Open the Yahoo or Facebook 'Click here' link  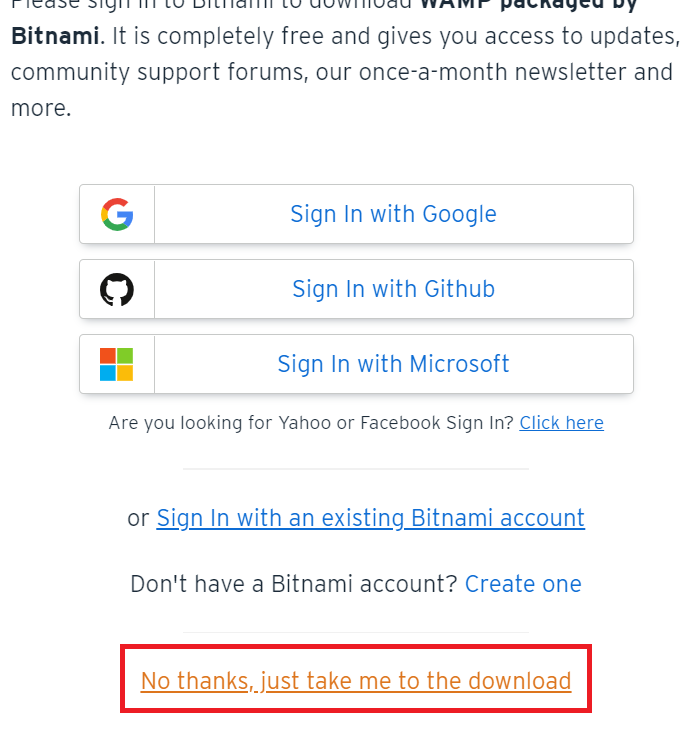[x=561, y=423]
